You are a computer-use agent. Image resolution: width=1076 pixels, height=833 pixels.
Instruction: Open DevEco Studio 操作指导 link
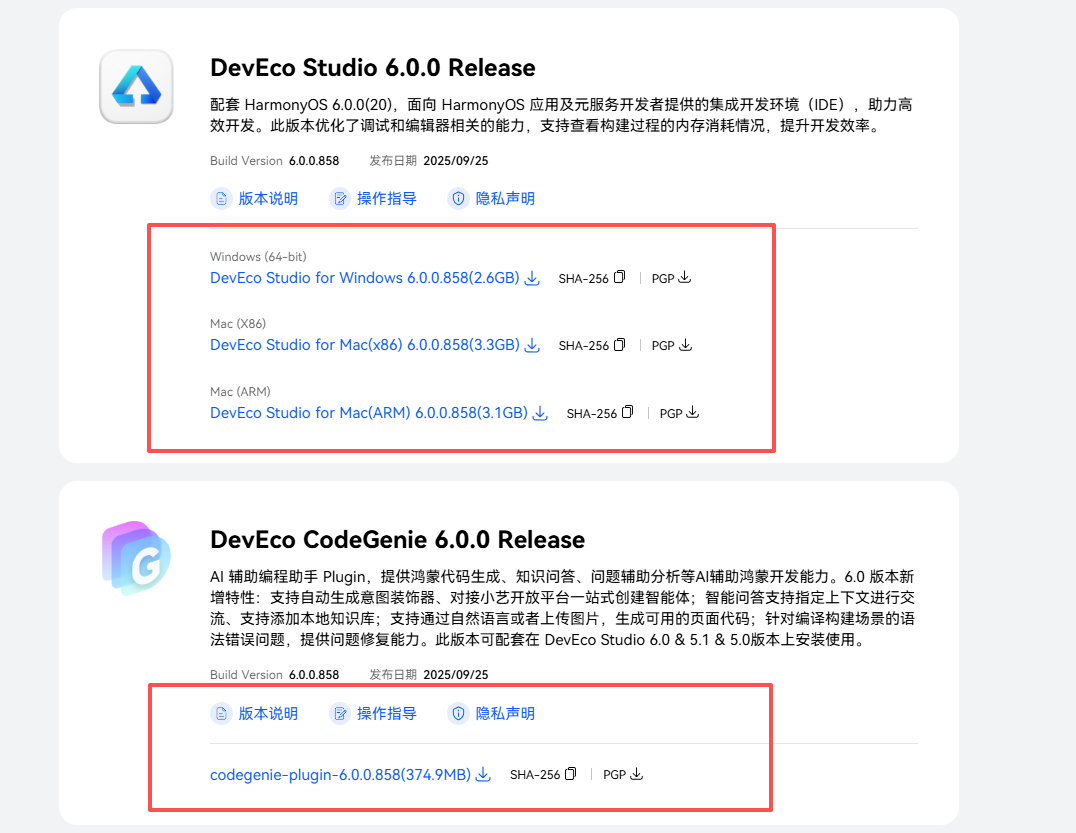(x=386, y=198)
